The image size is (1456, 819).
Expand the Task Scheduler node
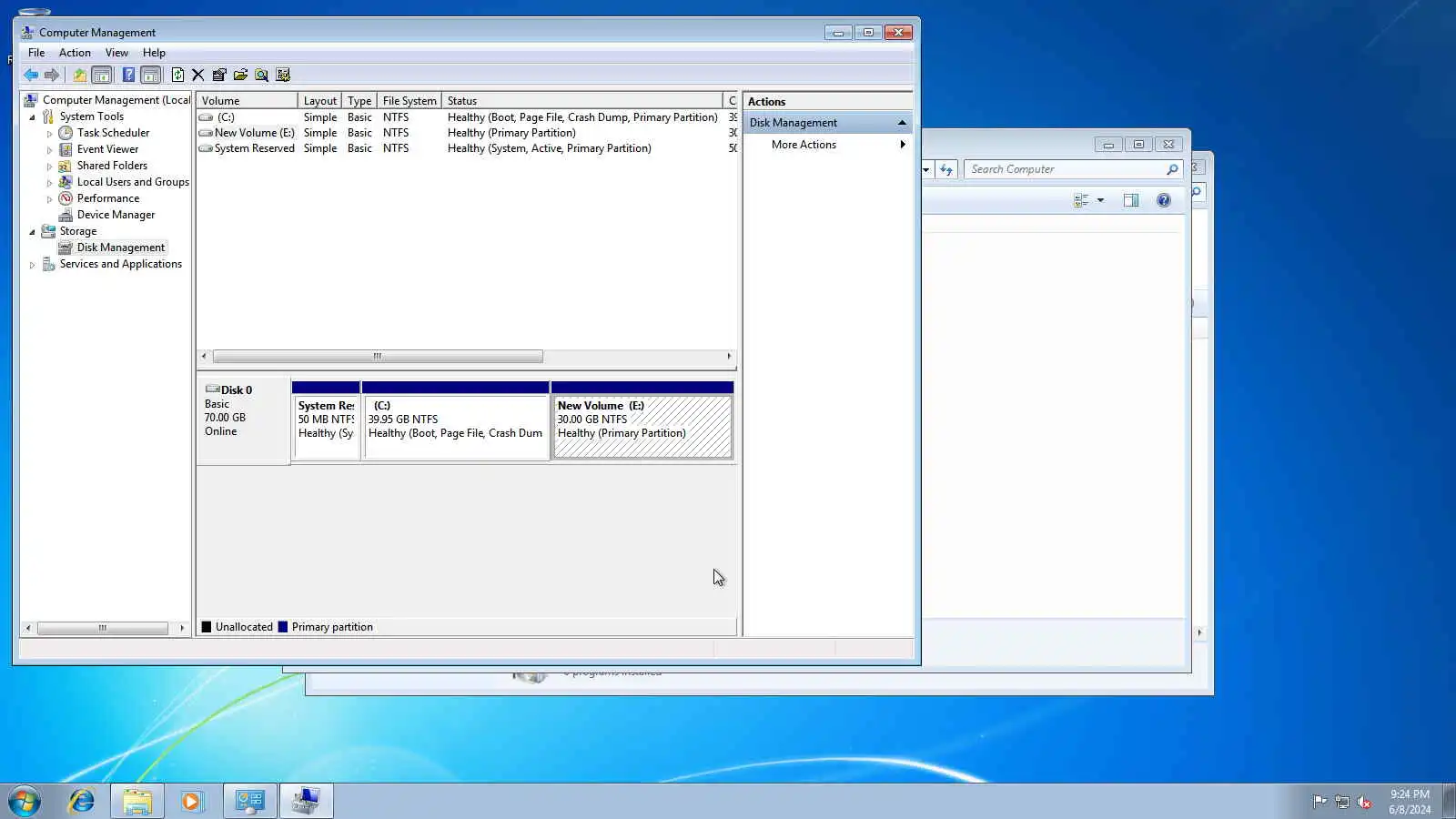pos(49,134)
